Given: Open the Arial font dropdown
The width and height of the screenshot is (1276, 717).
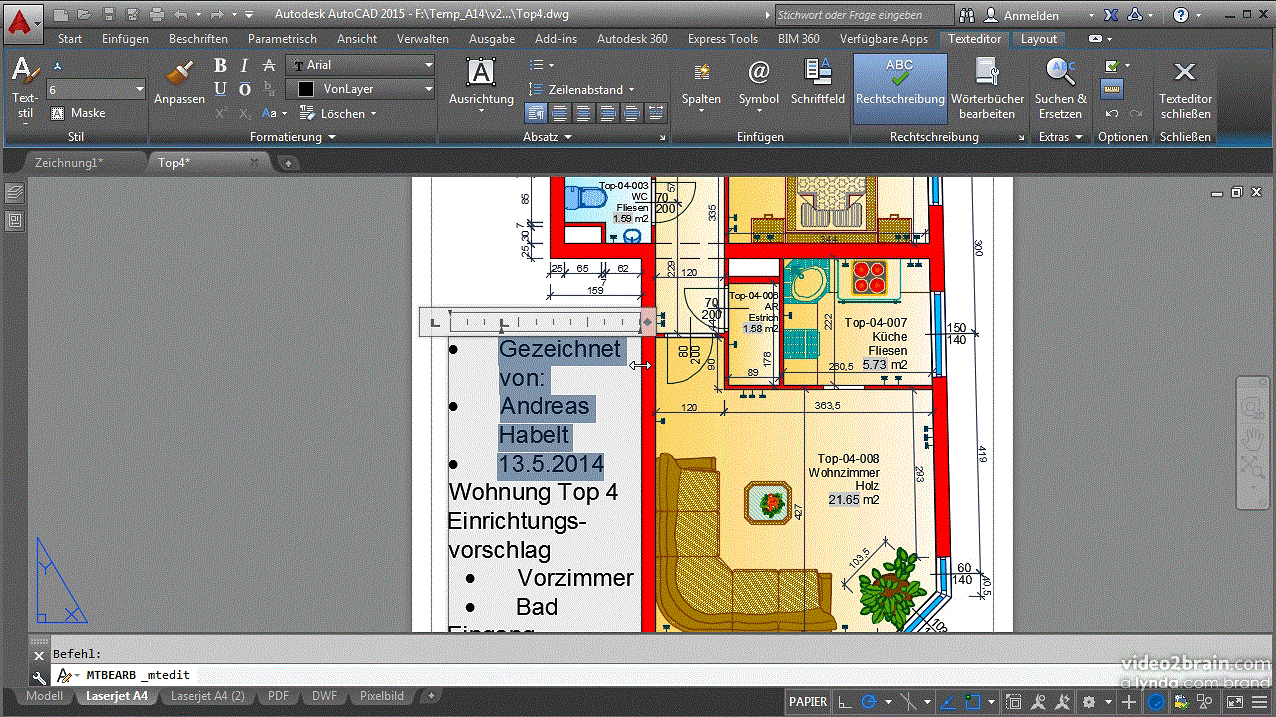Looking at the screenshot, I should (x=361, y=65).
